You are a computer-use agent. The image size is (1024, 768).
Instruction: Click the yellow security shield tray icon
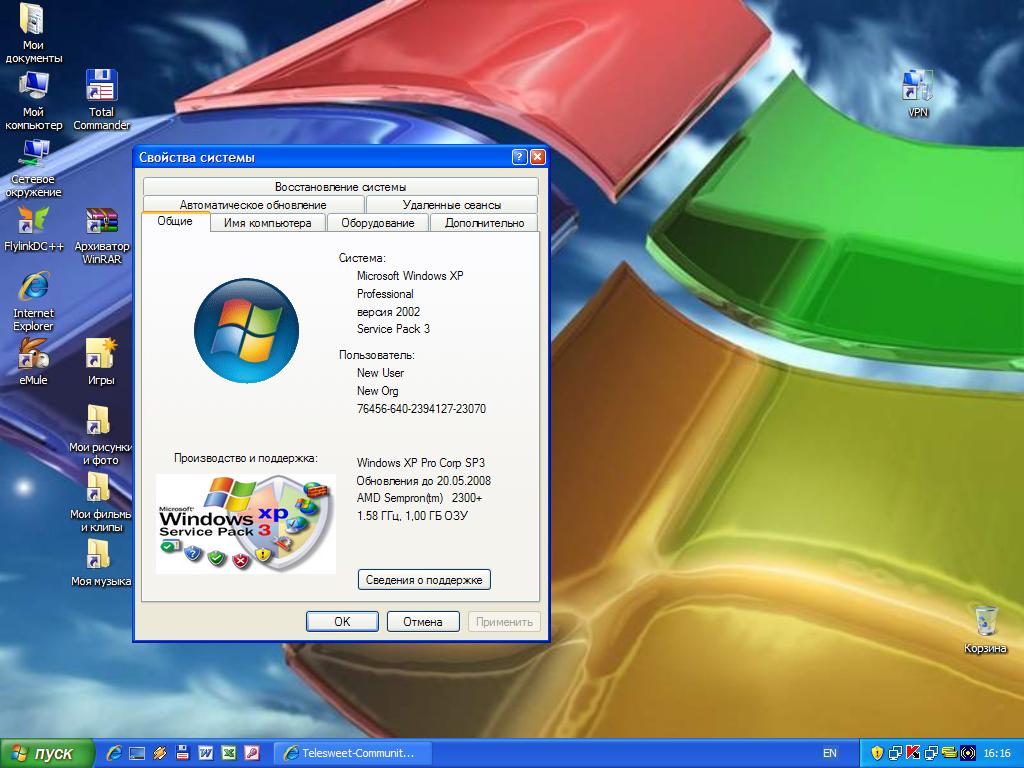click(877, 753)
